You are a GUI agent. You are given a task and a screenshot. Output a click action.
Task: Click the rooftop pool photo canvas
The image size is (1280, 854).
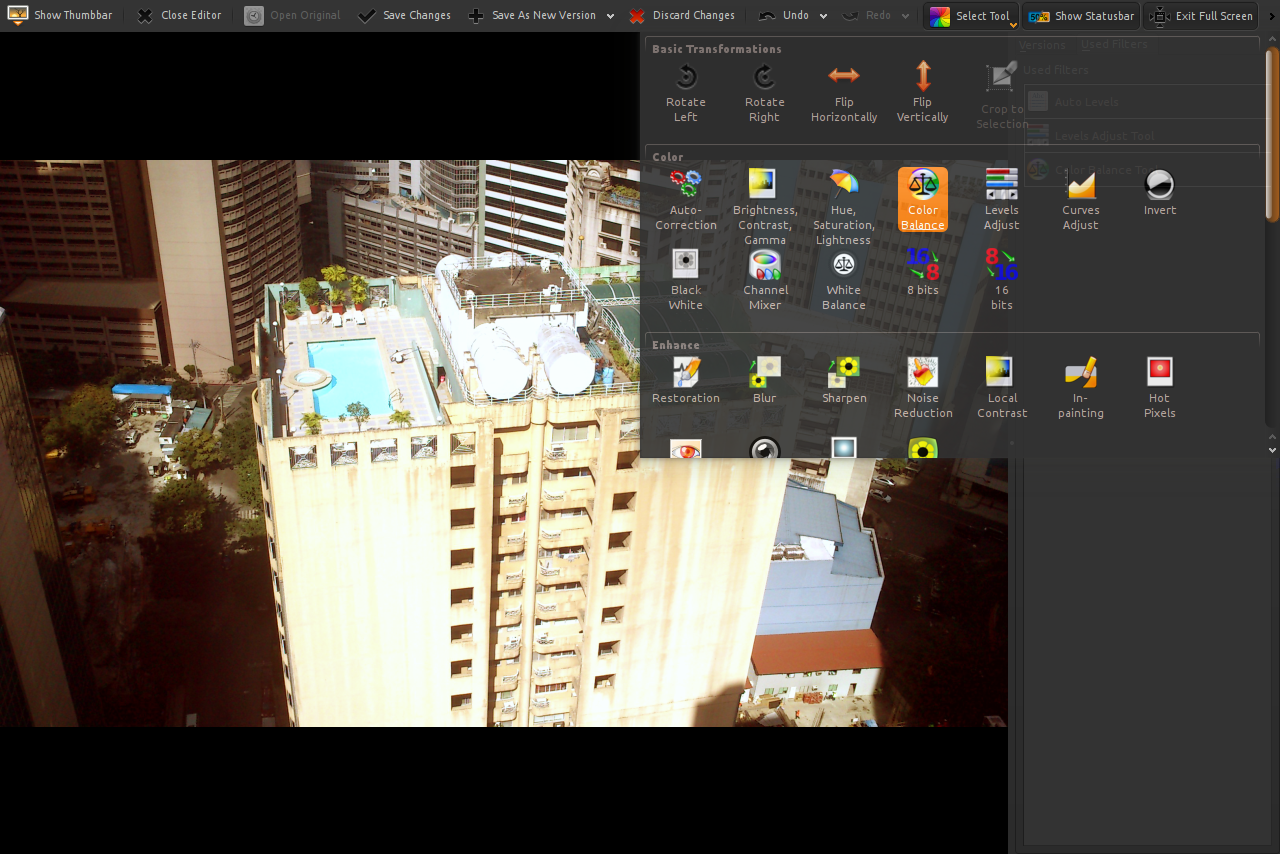(x=503, y=443)
